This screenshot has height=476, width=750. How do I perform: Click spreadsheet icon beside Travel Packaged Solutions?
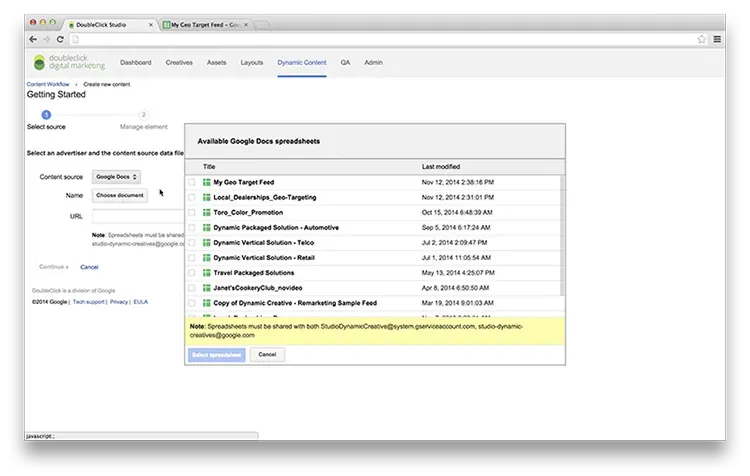tap(207, 272)
